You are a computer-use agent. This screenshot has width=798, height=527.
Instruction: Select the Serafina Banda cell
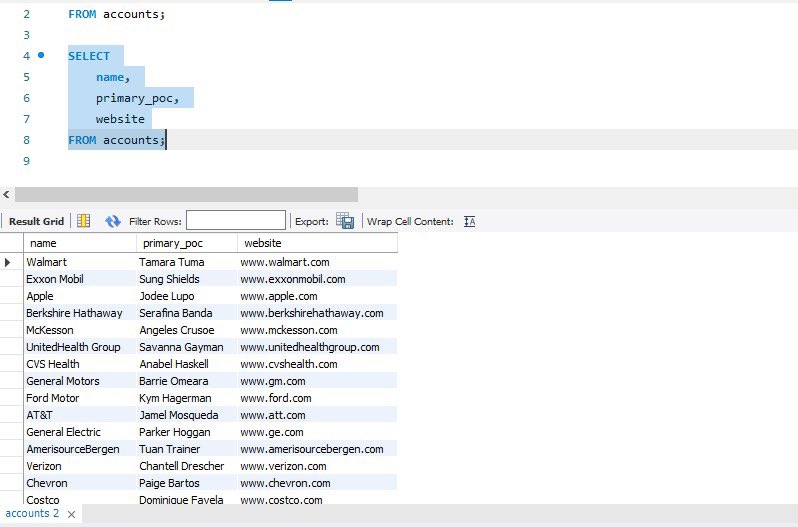point(187,313)
